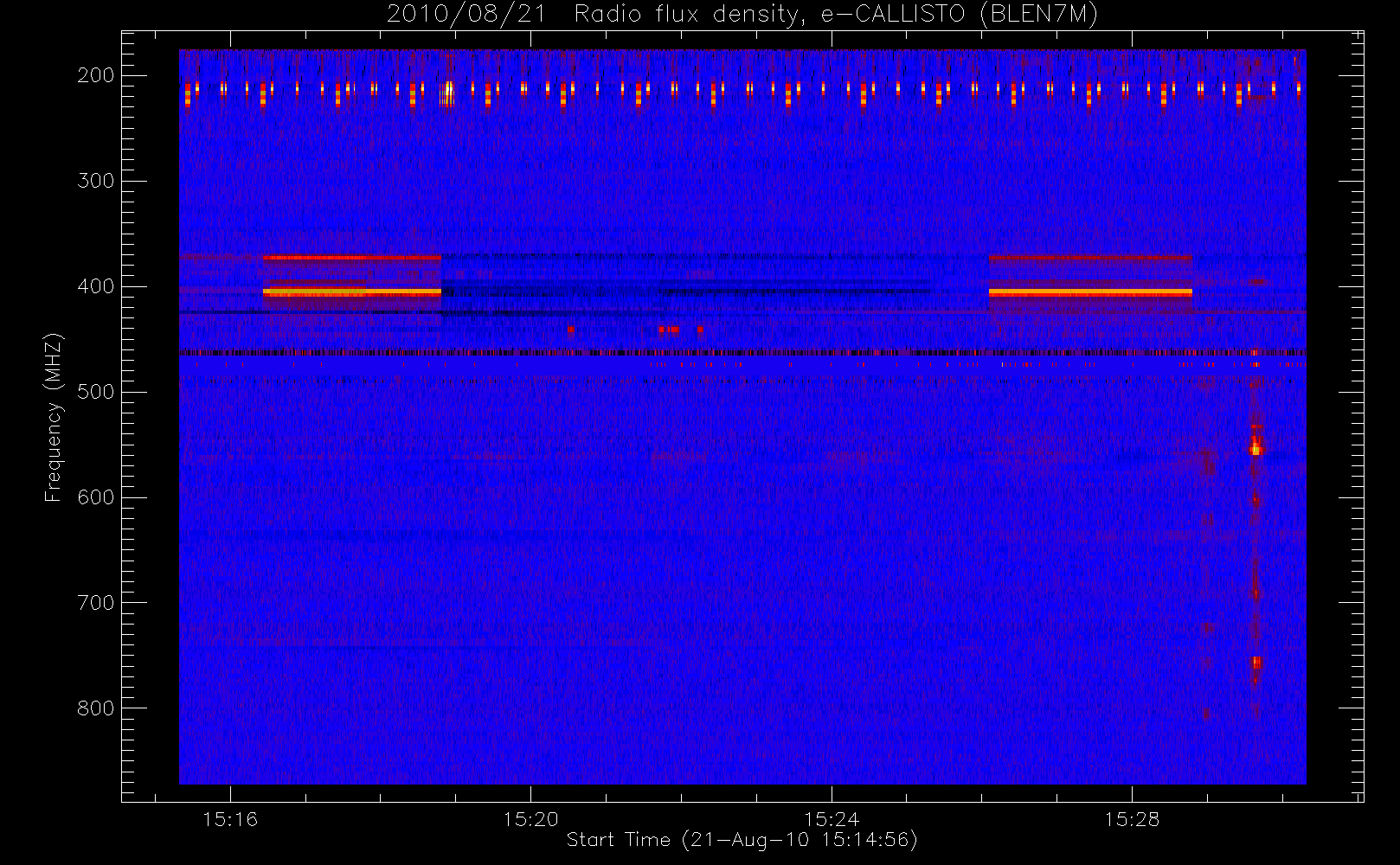Click the 500 frequency tick label
Image resolution: width=1400 pixels, height=865 pixels.
point(95,392)
